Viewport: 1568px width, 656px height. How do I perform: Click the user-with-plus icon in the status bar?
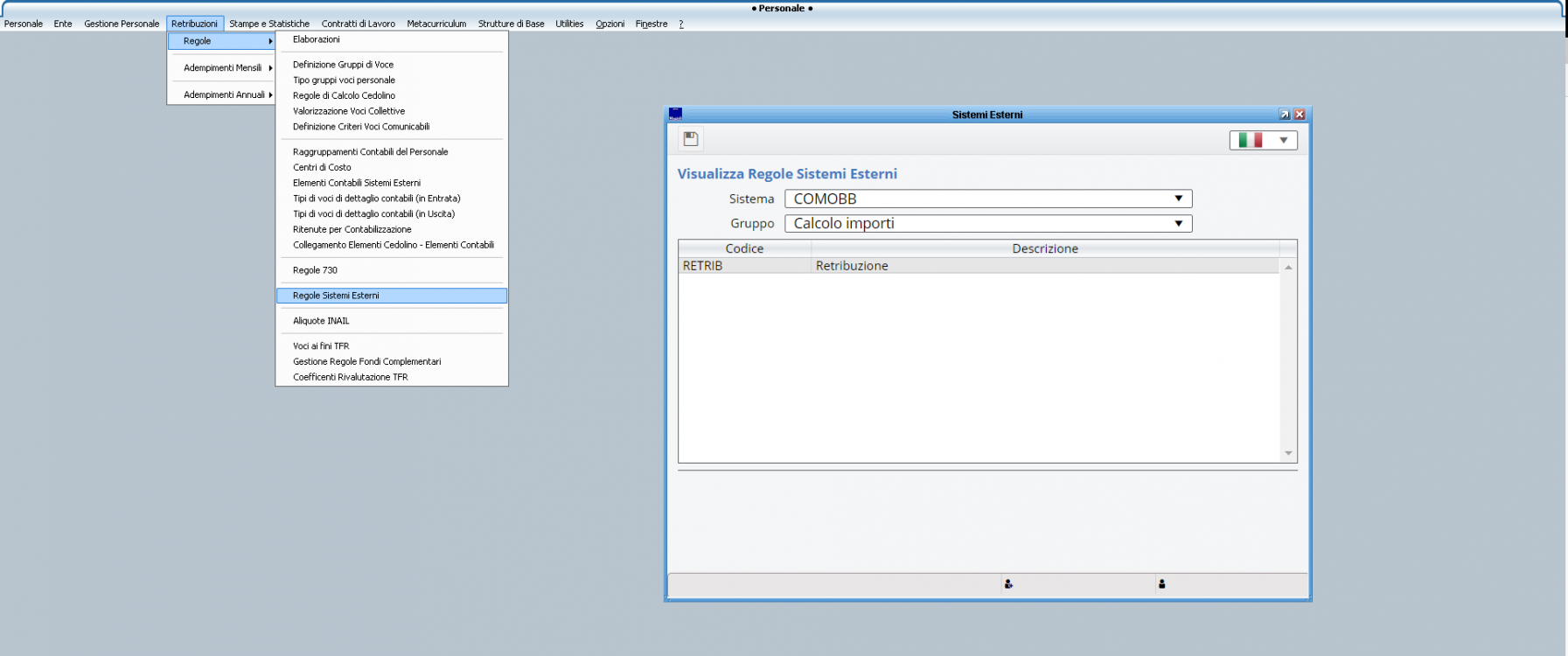[1008, 584]
